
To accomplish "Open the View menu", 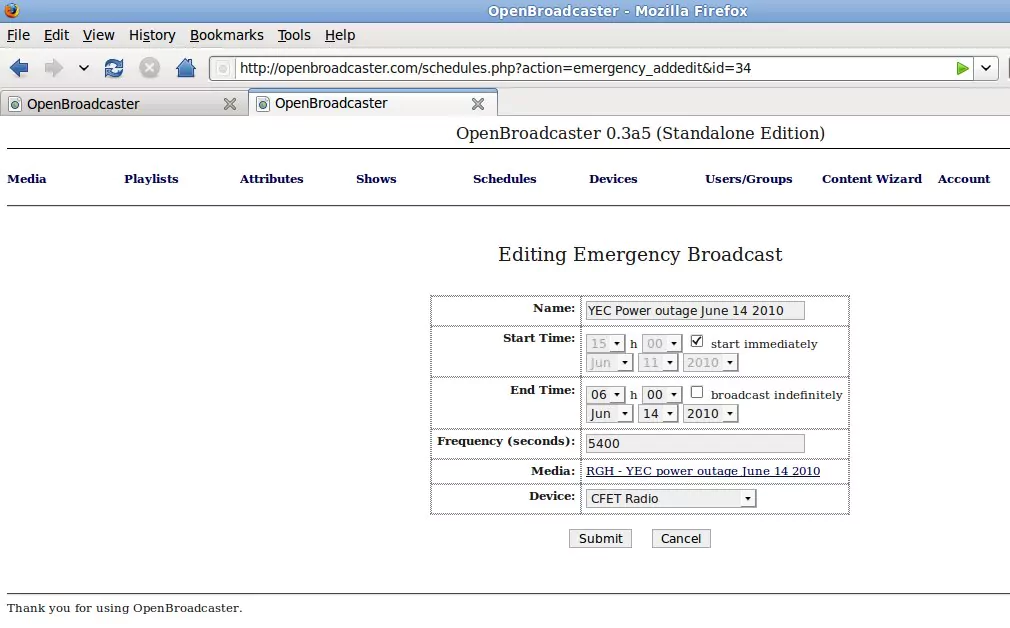I will [x=99, y=35].
